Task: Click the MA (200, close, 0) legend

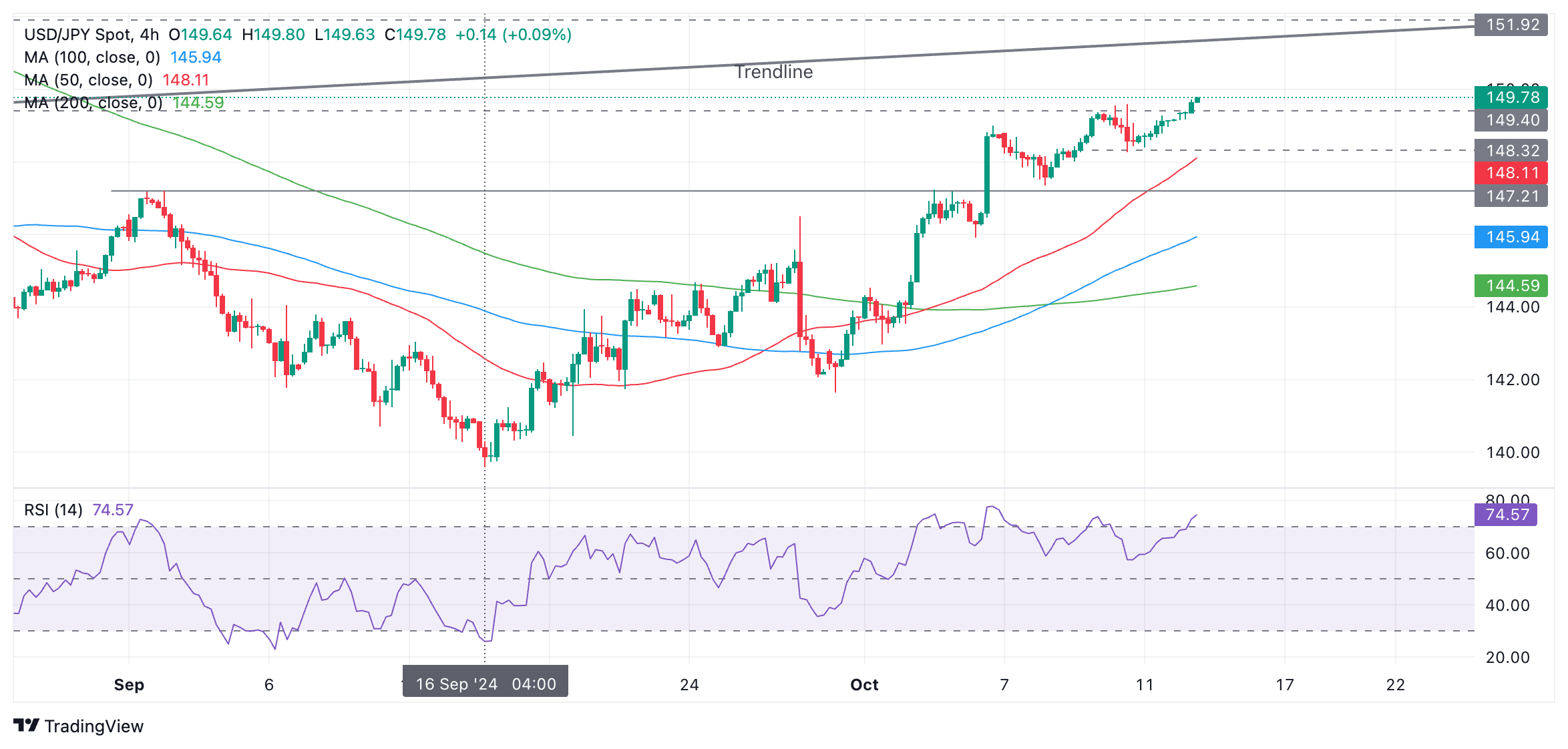Action: point(93,103)
